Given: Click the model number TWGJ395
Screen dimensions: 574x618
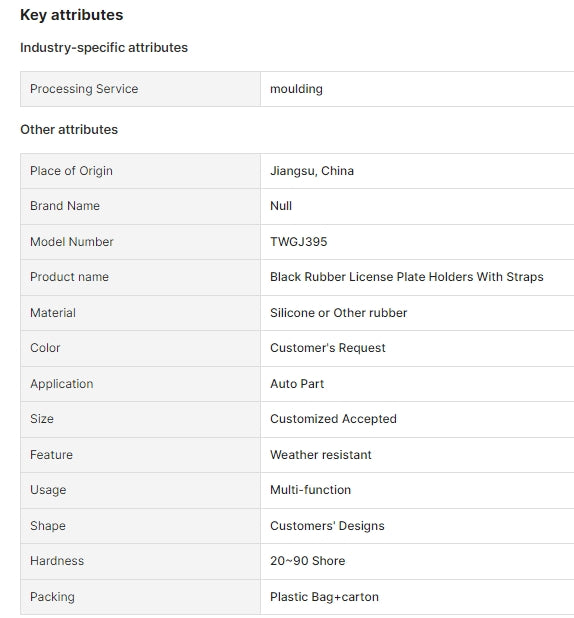Looking at the screenshot, I should [298, 242].
